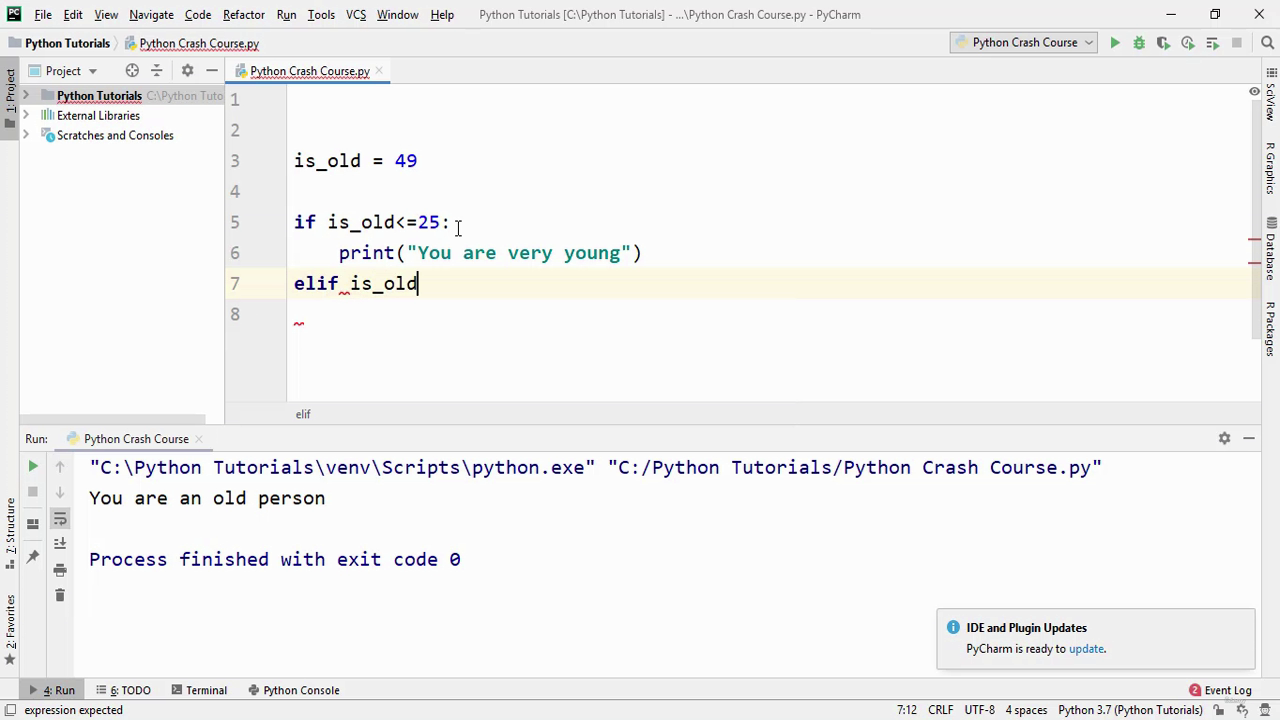Image resolution: width=1280 pixels, height=720 pixels.
Task: Hide the Project tool window
Action: (212, 71)
